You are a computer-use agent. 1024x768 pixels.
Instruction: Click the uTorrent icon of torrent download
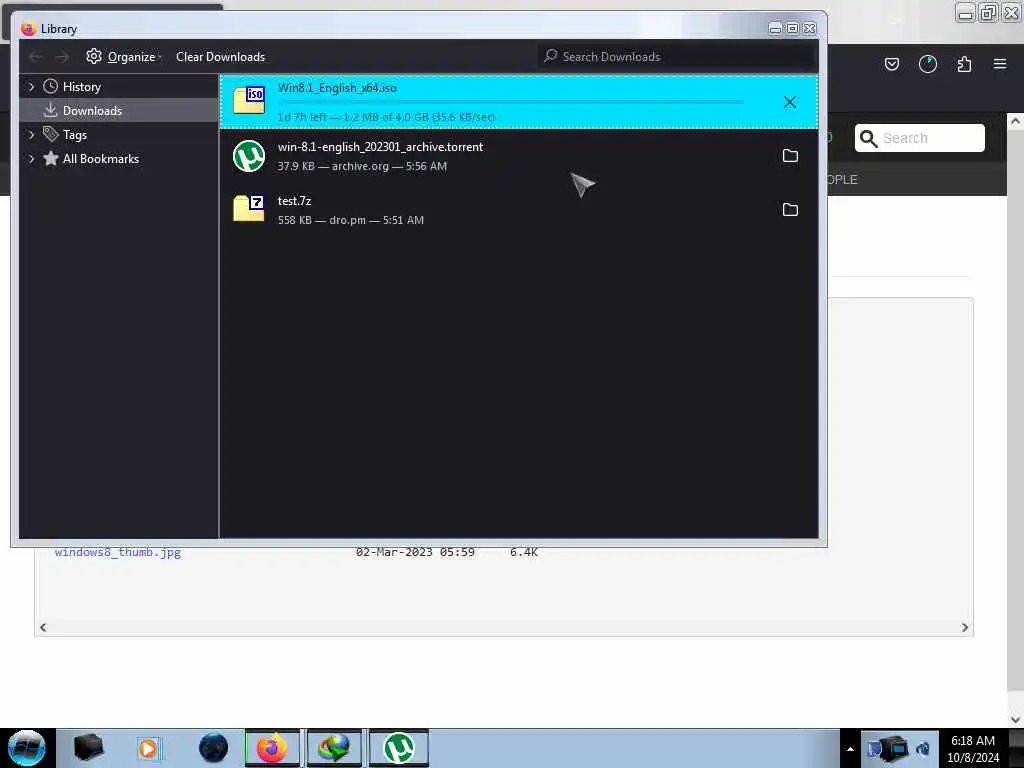pyautogui.click(x=249, y=156)
